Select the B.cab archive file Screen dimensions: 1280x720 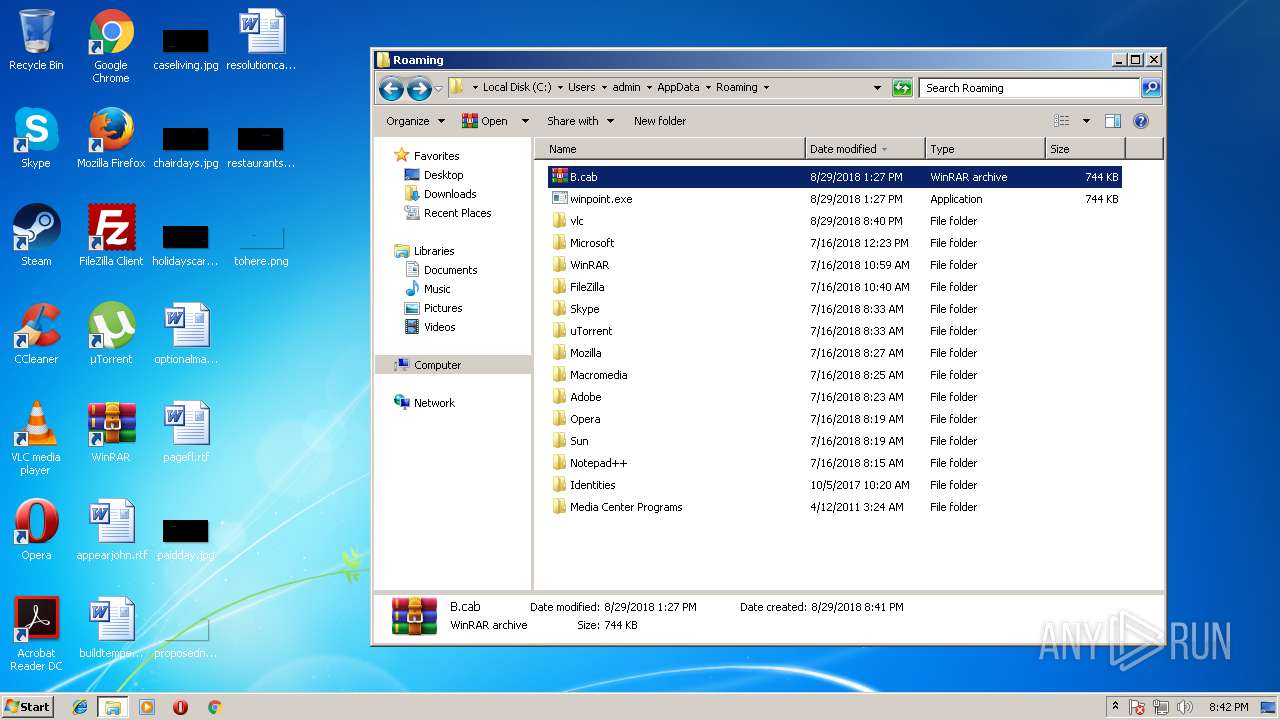[834, 177]
